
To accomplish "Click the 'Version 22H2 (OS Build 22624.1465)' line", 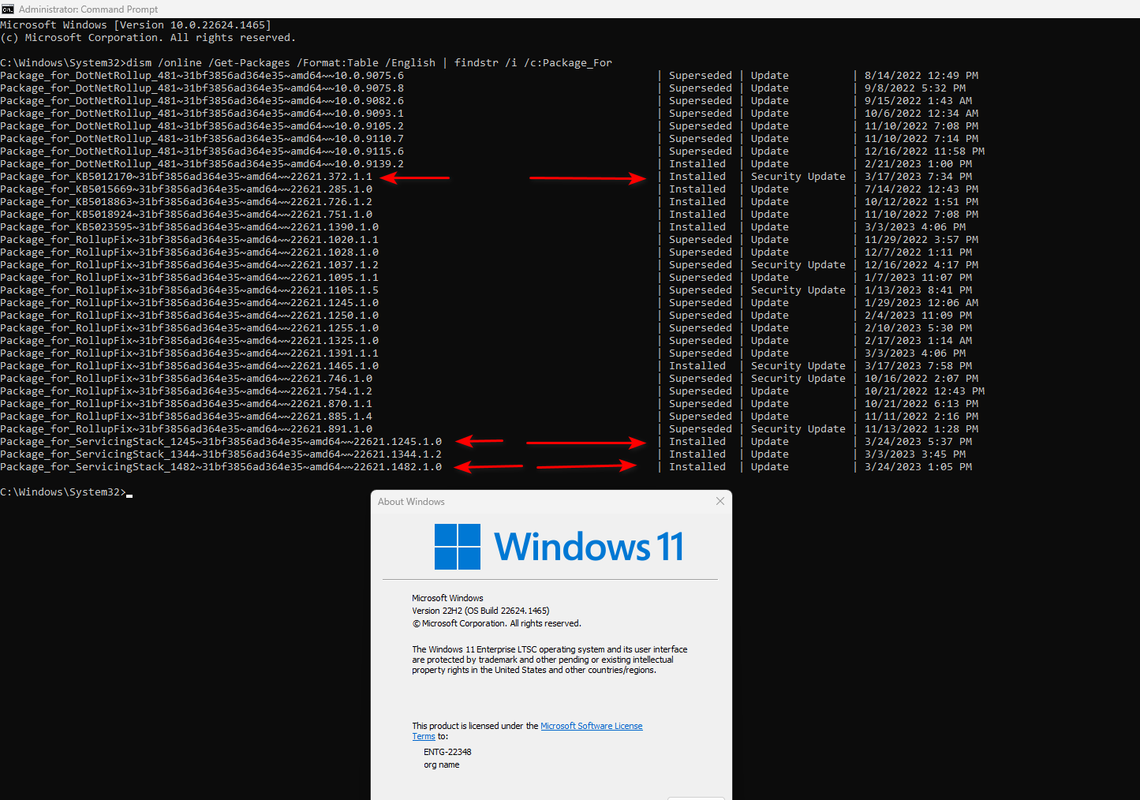I will tap(481, 611).
